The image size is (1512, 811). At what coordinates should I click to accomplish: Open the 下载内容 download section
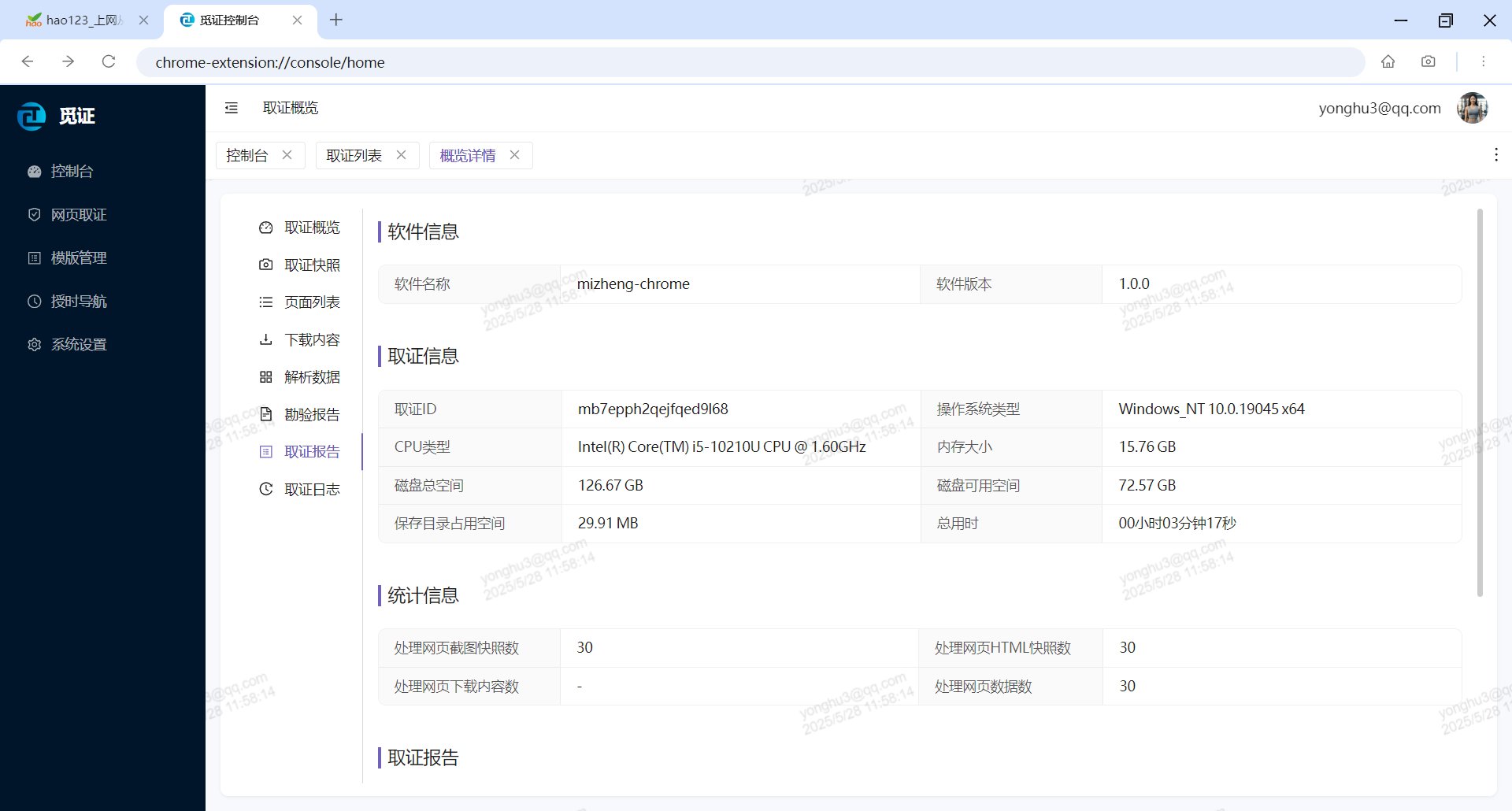coord(311,340)
